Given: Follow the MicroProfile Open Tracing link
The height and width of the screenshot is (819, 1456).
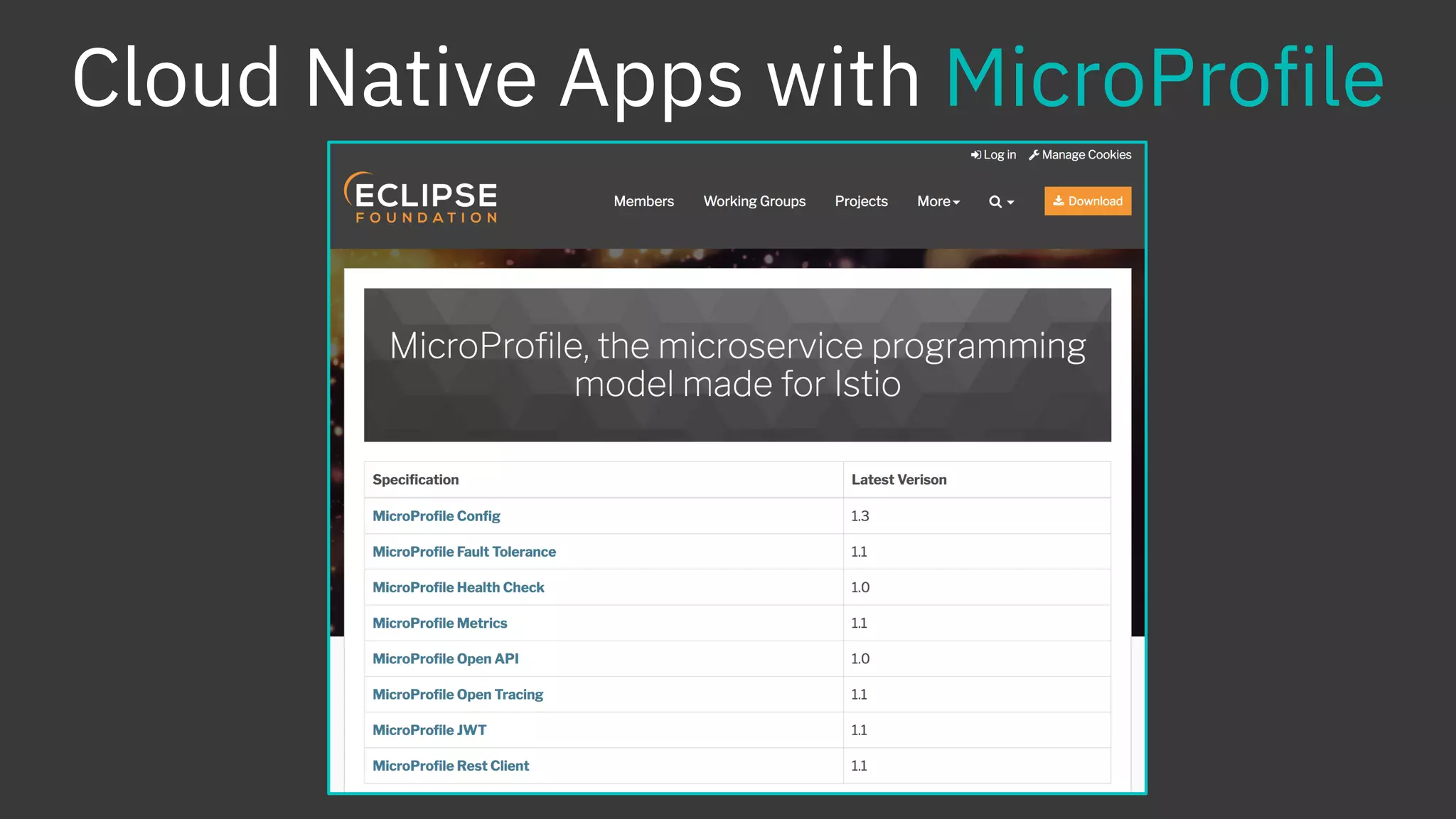Looking at the screenshot, I should 457,695.
